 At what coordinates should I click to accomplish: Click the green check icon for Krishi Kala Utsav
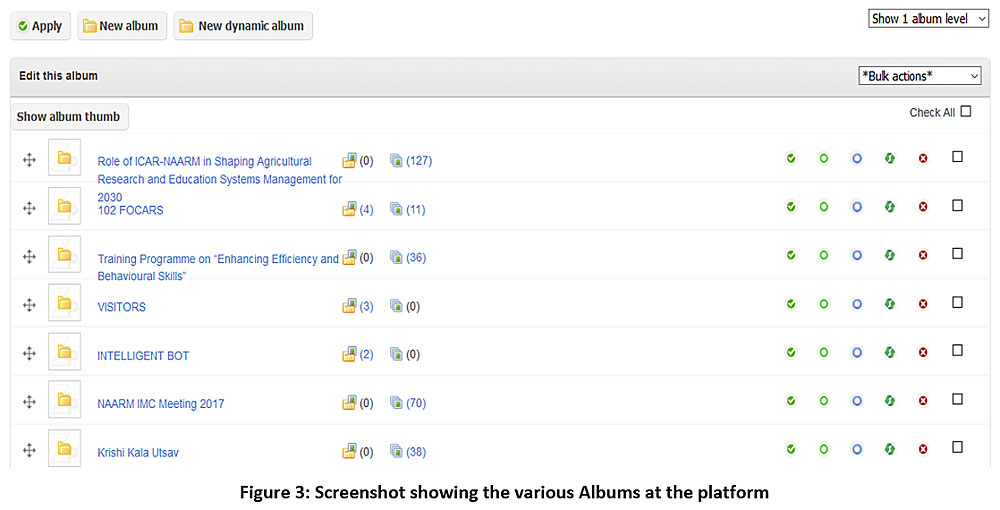coord(791,450)
